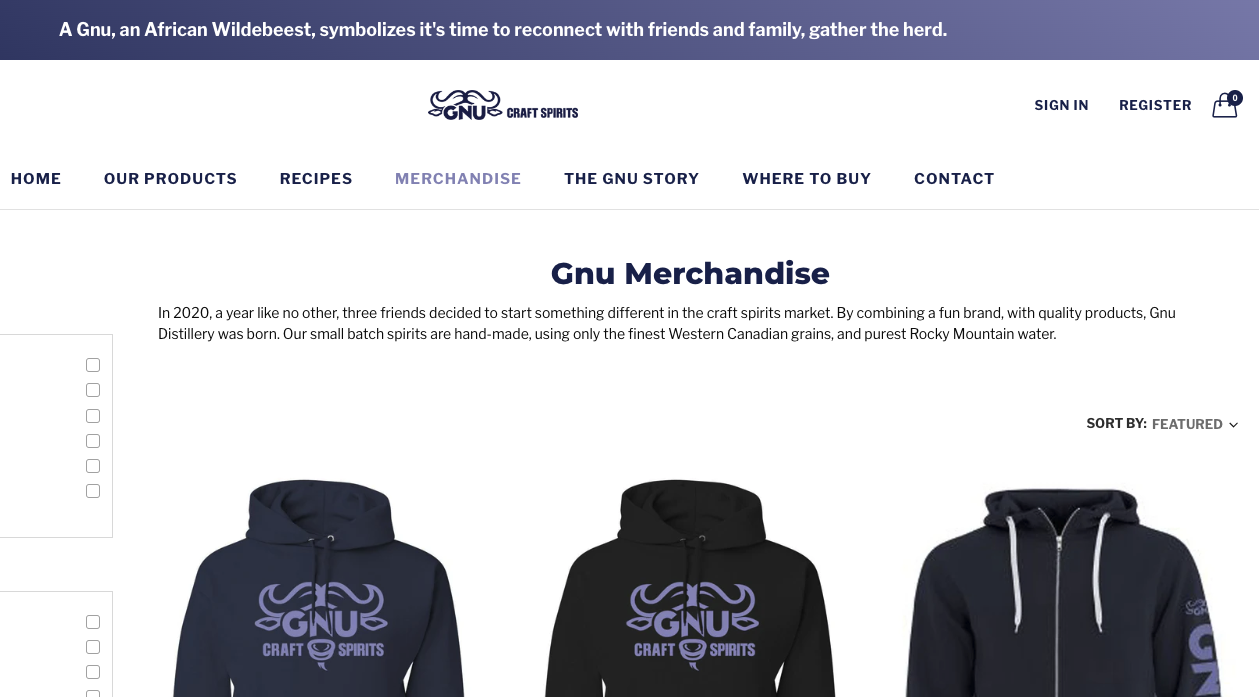The height and width of the screenshot is (697, 1259).
Task: Click the Sign In link
Action: [1061, 105]
